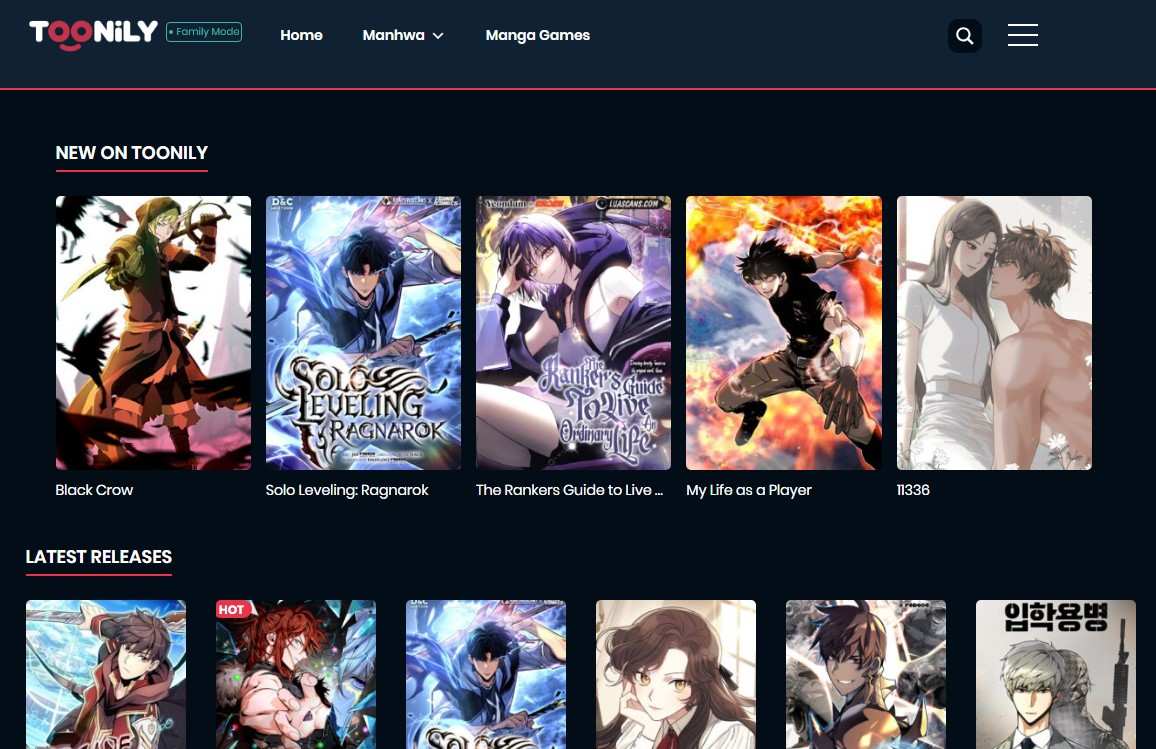The image size is (1156, 749).
Task: Go to Home in navigation
Action: [301, 35]
